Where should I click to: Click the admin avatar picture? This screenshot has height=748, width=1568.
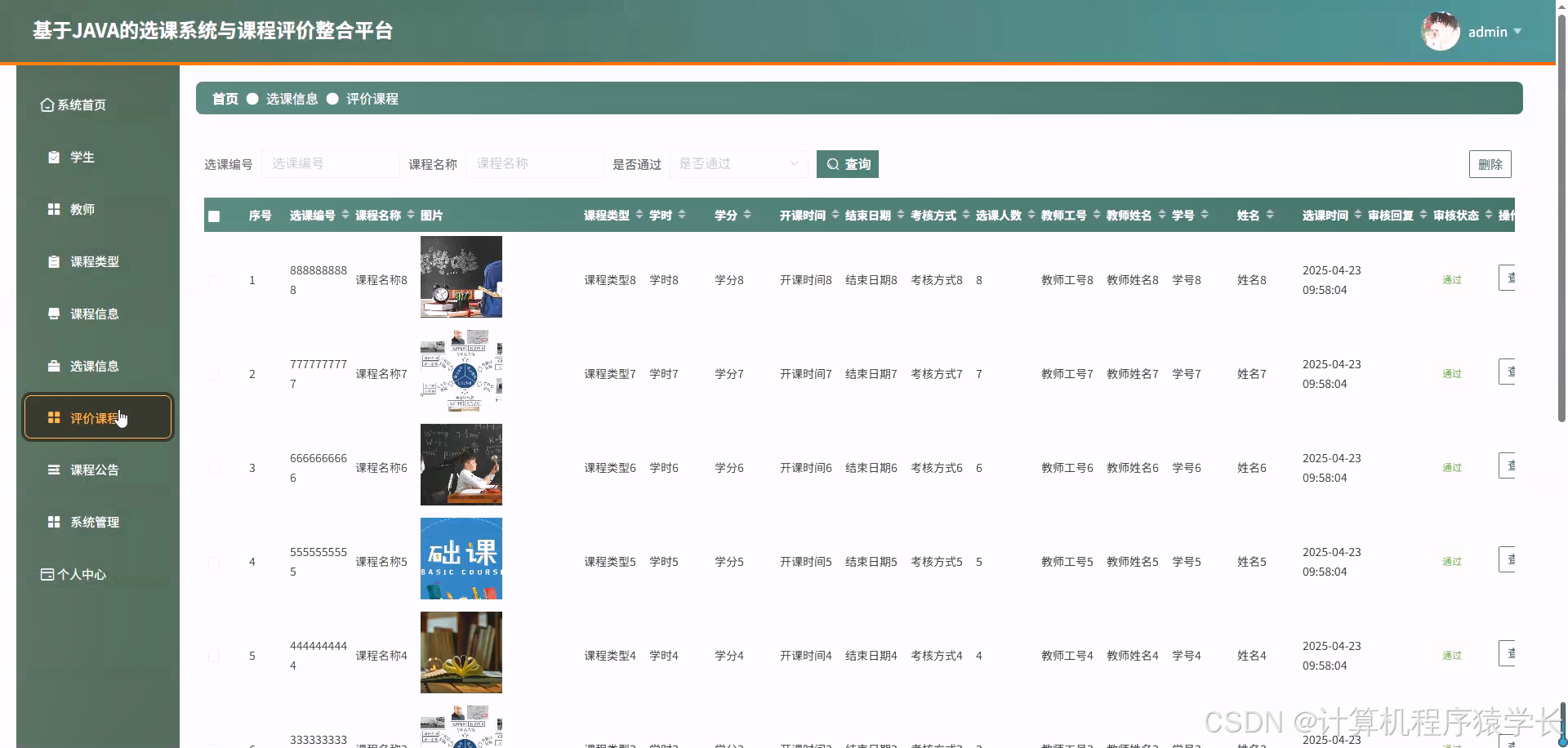click(x=1441, y=31)
